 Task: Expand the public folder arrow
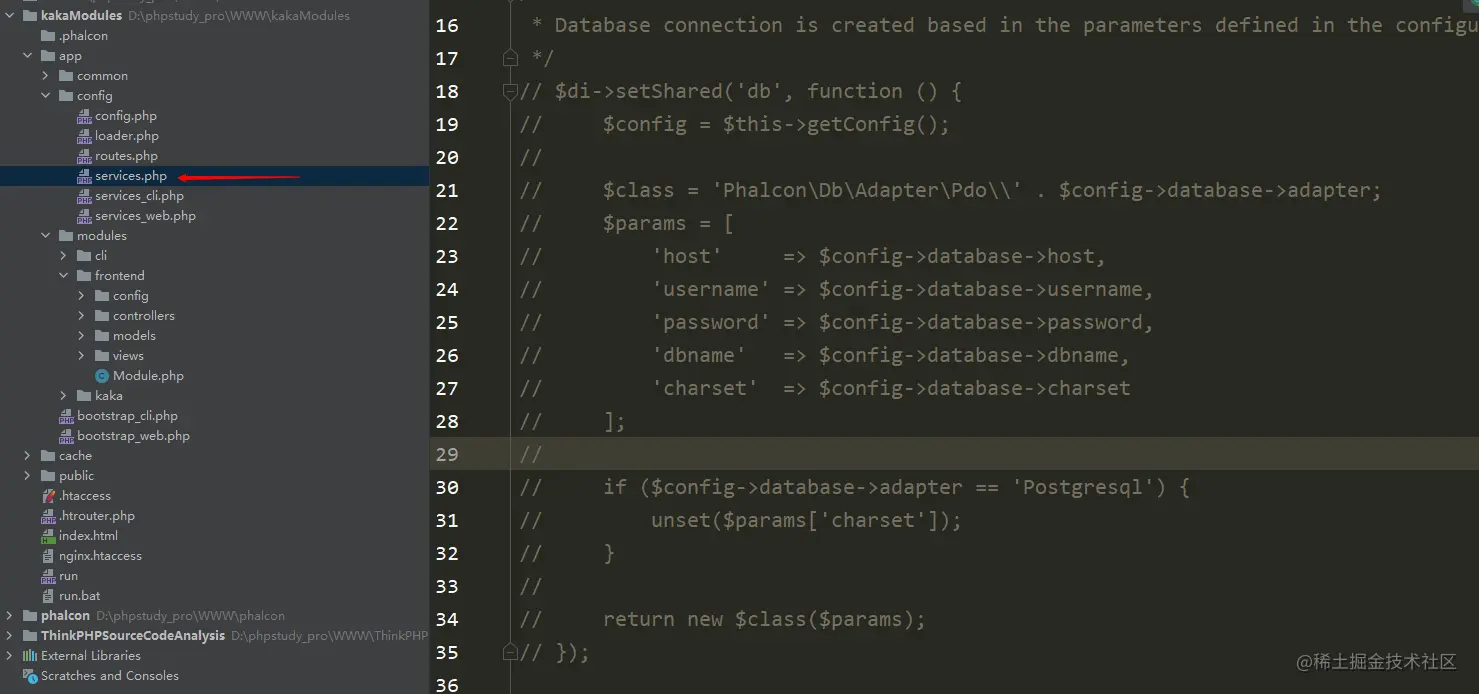pos(28,476)
